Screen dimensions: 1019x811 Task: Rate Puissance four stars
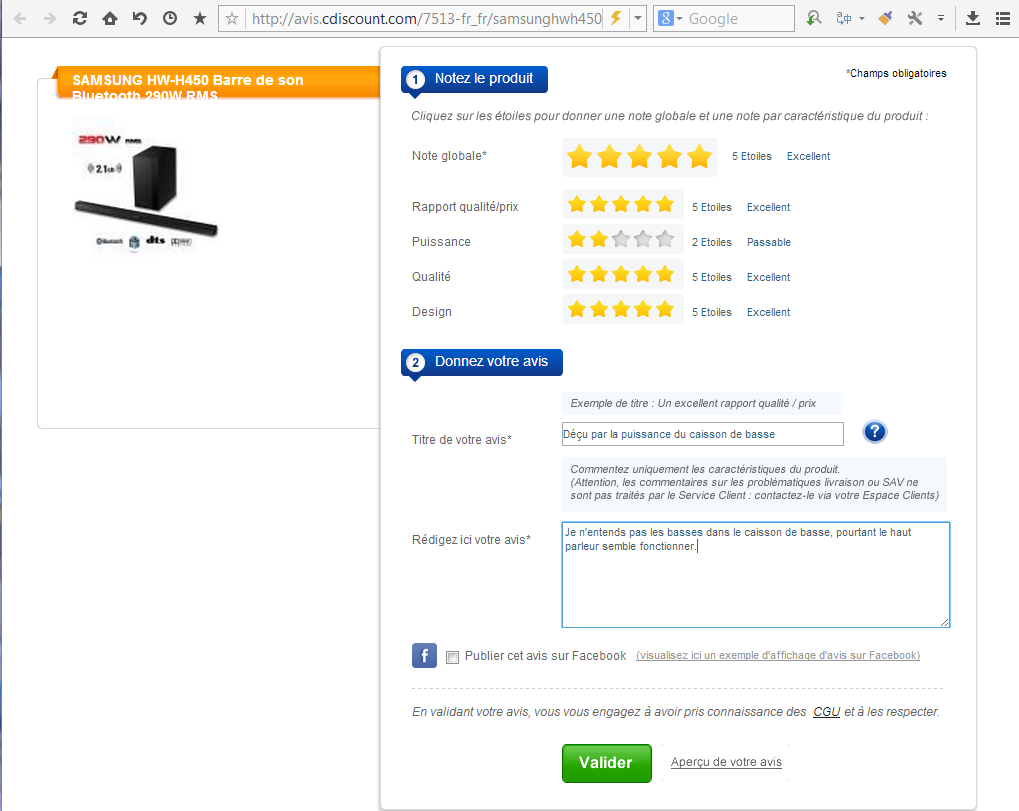click(643, 240)
